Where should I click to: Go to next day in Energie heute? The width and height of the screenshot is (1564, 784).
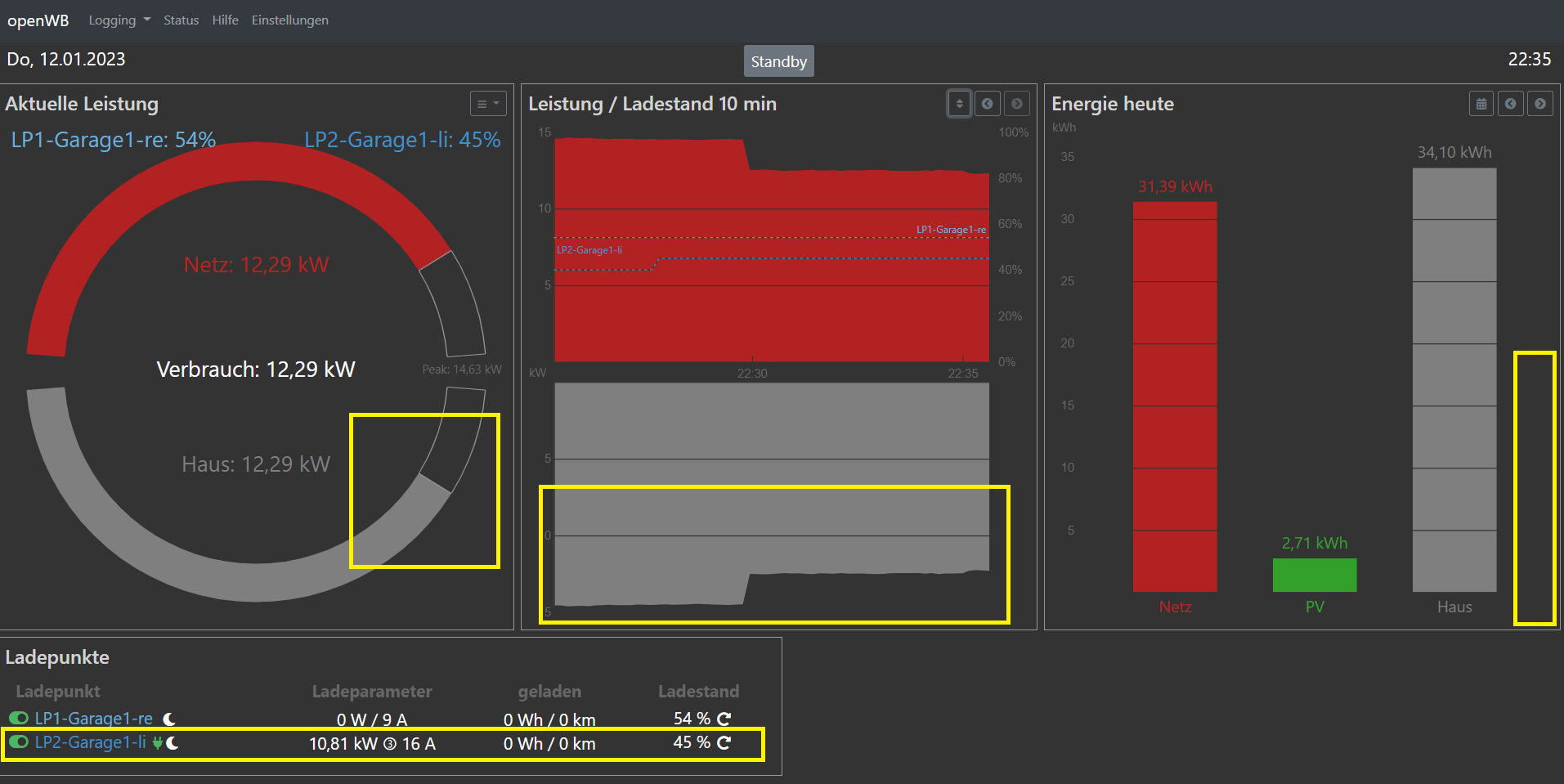[1539, 104]
